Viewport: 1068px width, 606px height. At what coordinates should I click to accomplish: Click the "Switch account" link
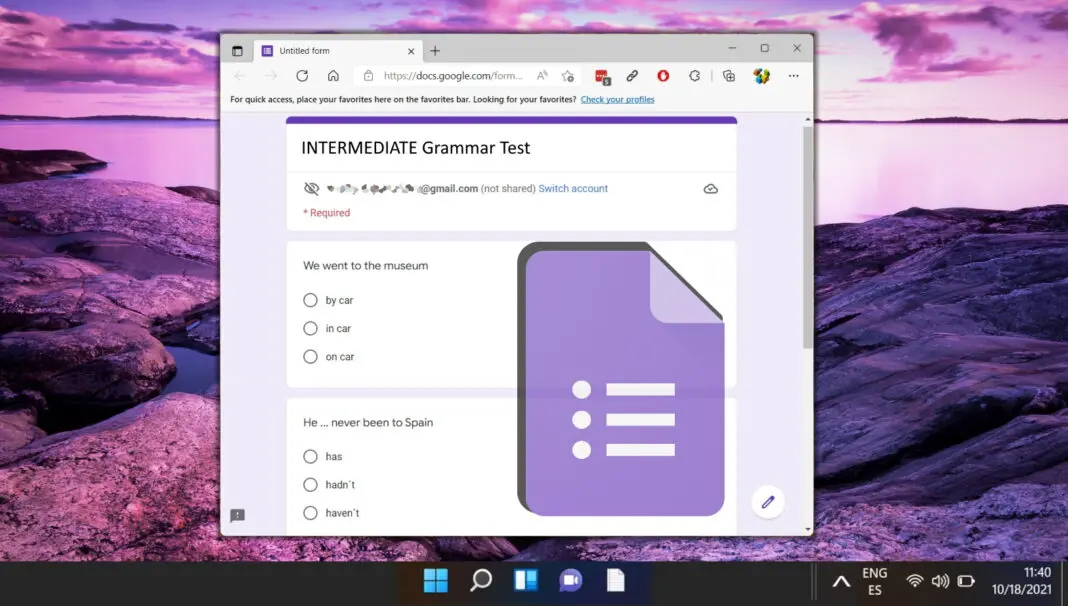click(x=573, y=189)
